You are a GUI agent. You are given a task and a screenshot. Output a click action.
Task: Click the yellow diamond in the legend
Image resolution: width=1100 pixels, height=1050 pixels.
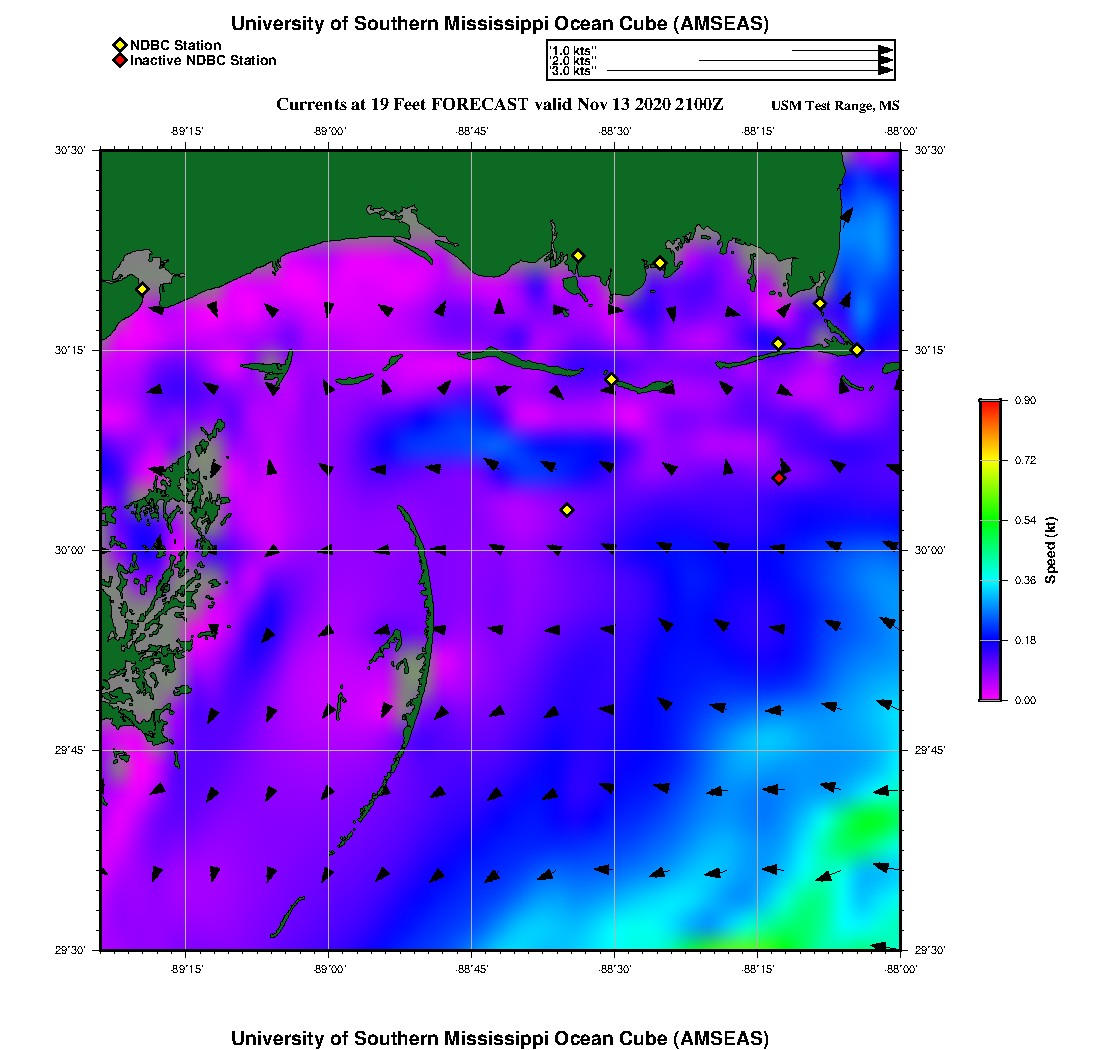pos(119,45)
